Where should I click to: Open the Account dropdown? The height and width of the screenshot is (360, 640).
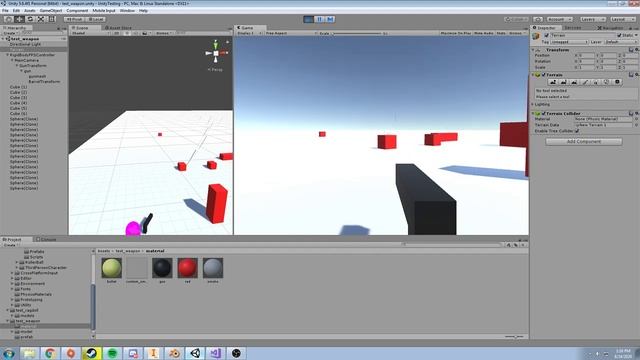point(560,19)
